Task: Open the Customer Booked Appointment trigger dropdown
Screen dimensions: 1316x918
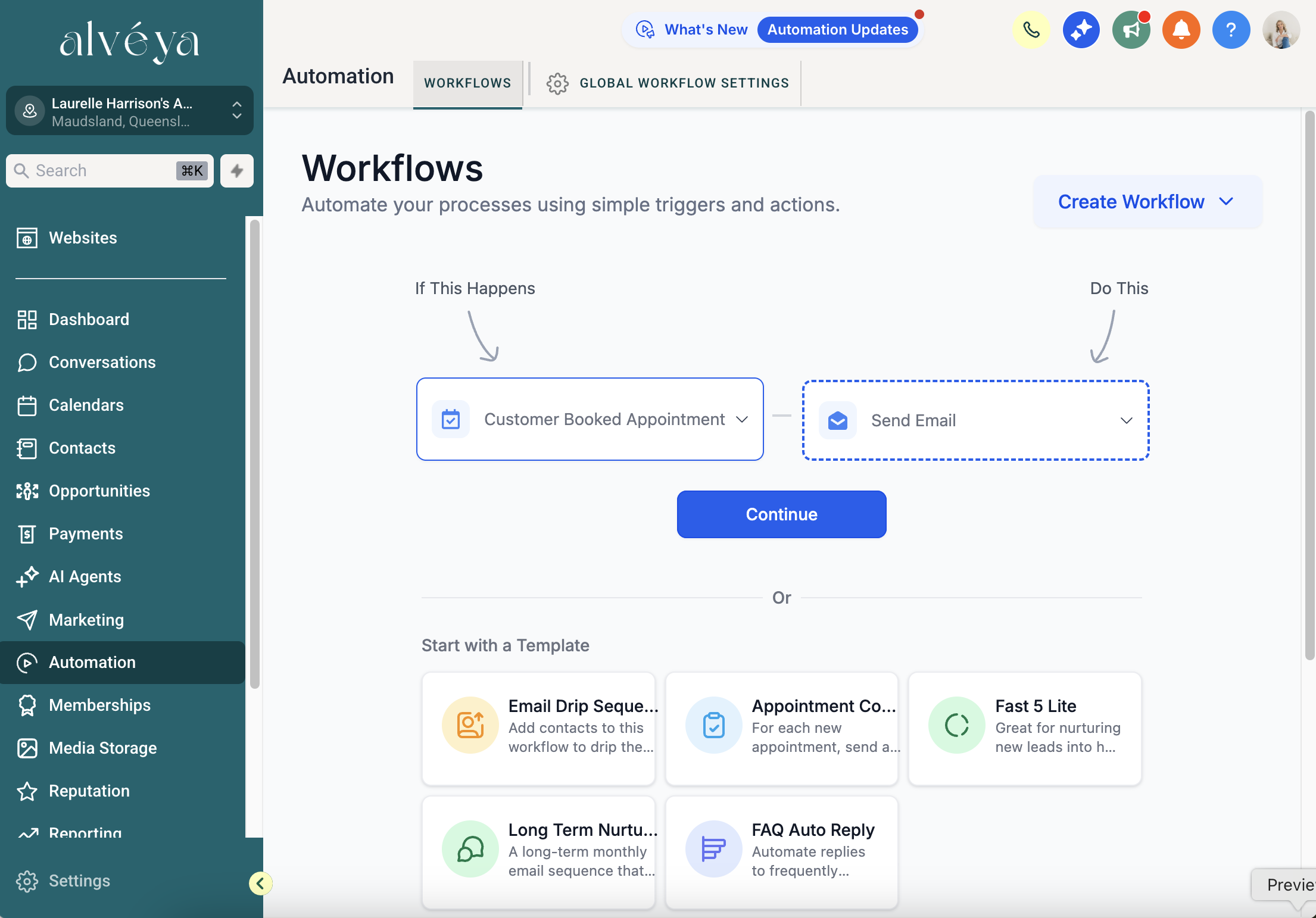Action: (x=590, y=419)
